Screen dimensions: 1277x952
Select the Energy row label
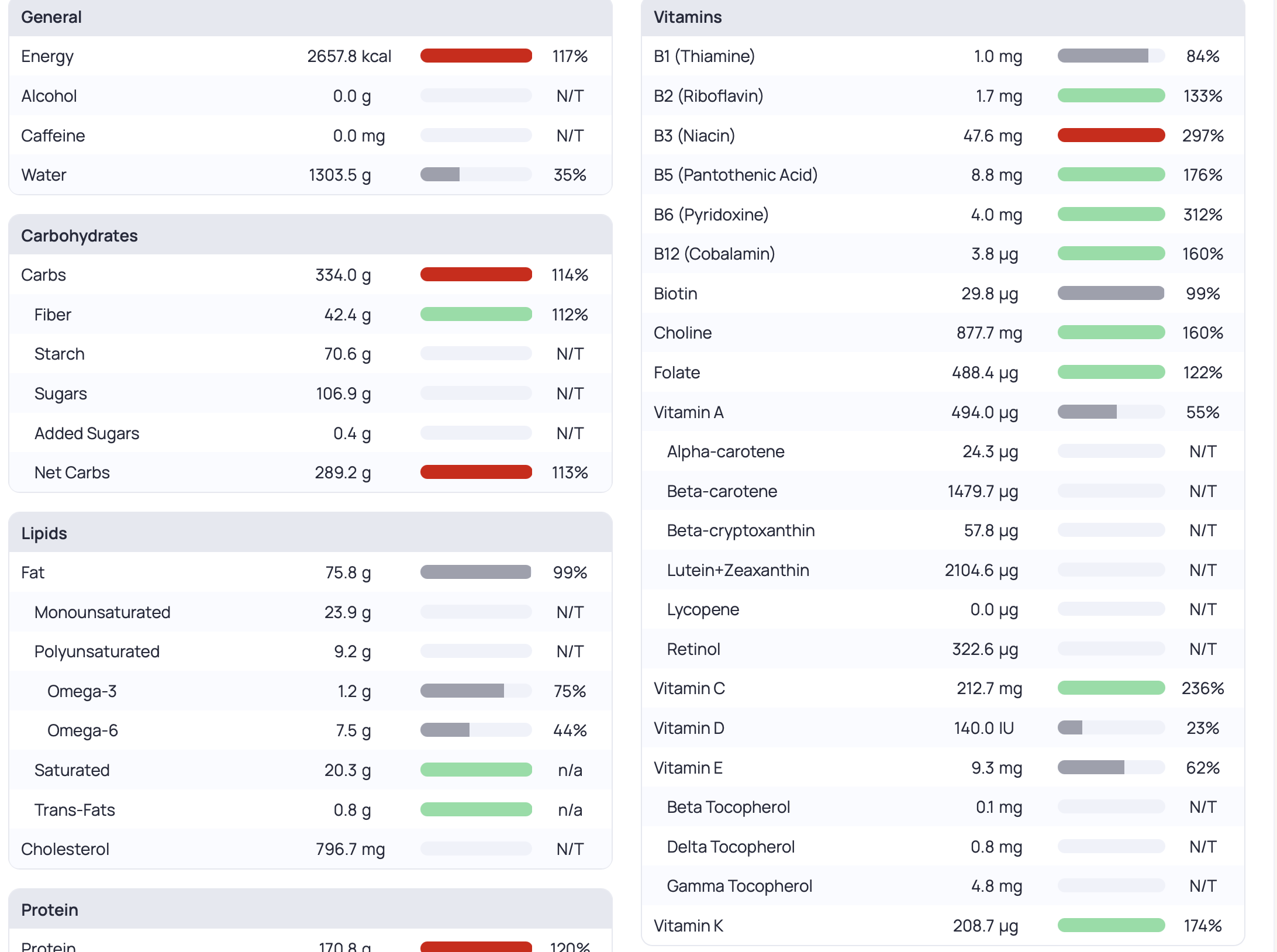(47, 56)
